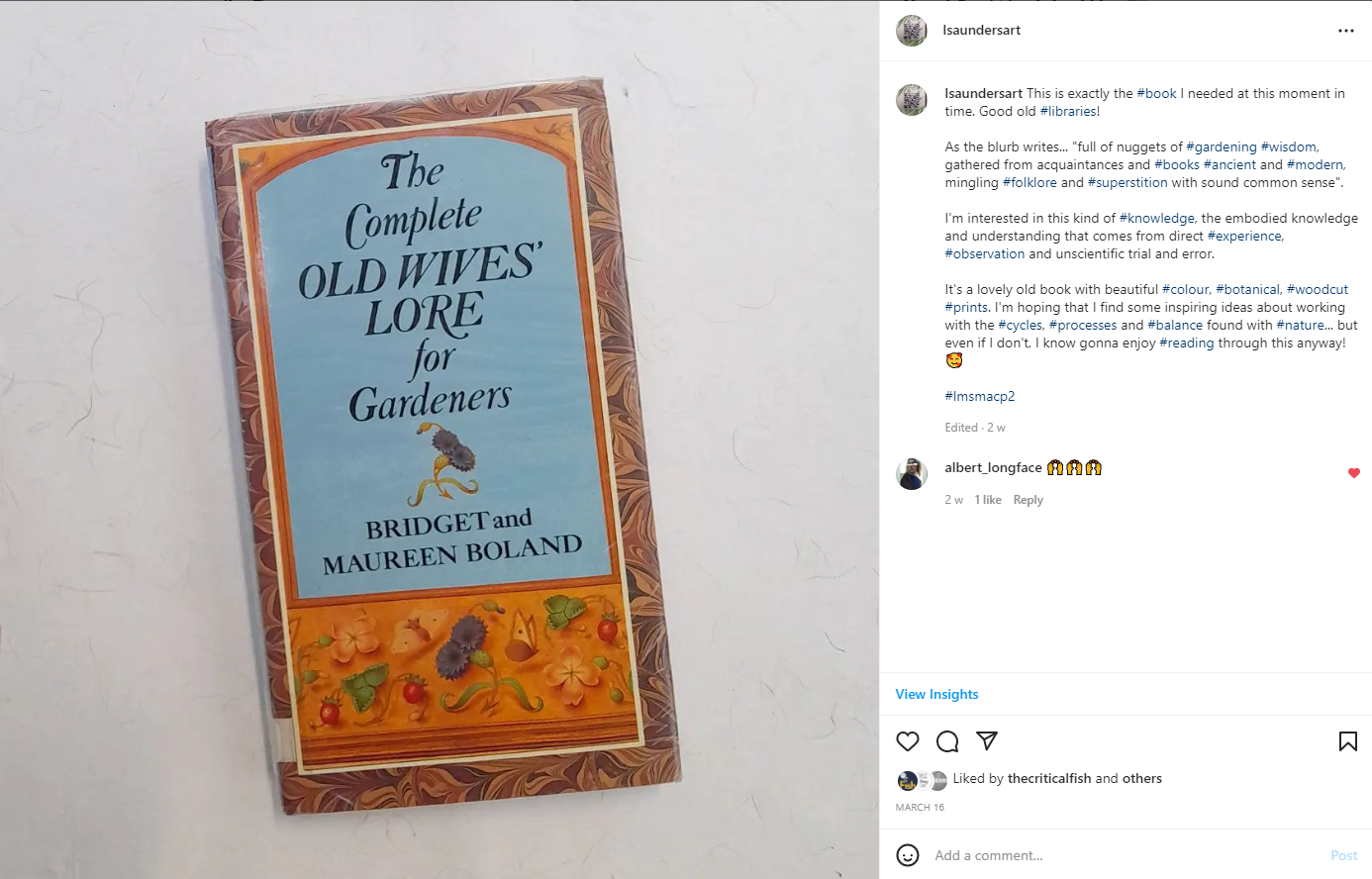The width and height of the screenshot is (1372, 879).
Task: View albert_longface profile picture
Action: click(x=912, y=474)
